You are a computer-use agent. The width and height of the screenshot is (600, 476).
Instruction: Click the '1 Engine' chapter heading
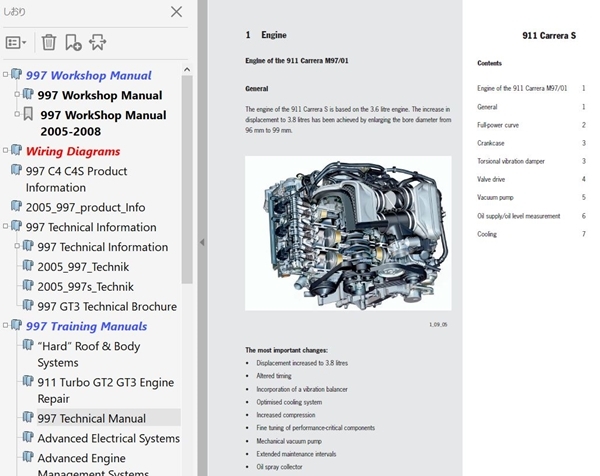(266, 35)
